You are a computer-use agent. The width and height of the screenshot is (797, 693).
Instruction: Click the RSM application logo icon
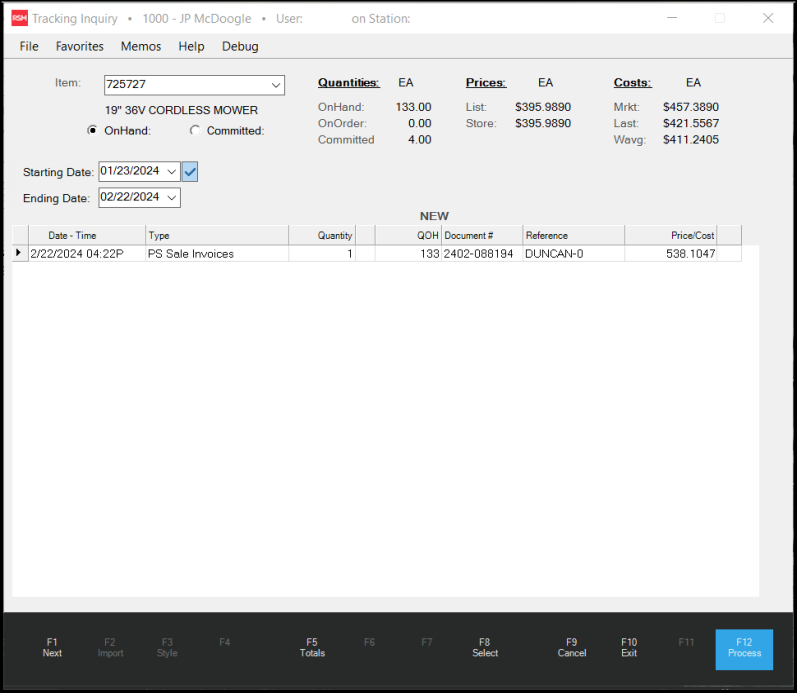[19, 18]
